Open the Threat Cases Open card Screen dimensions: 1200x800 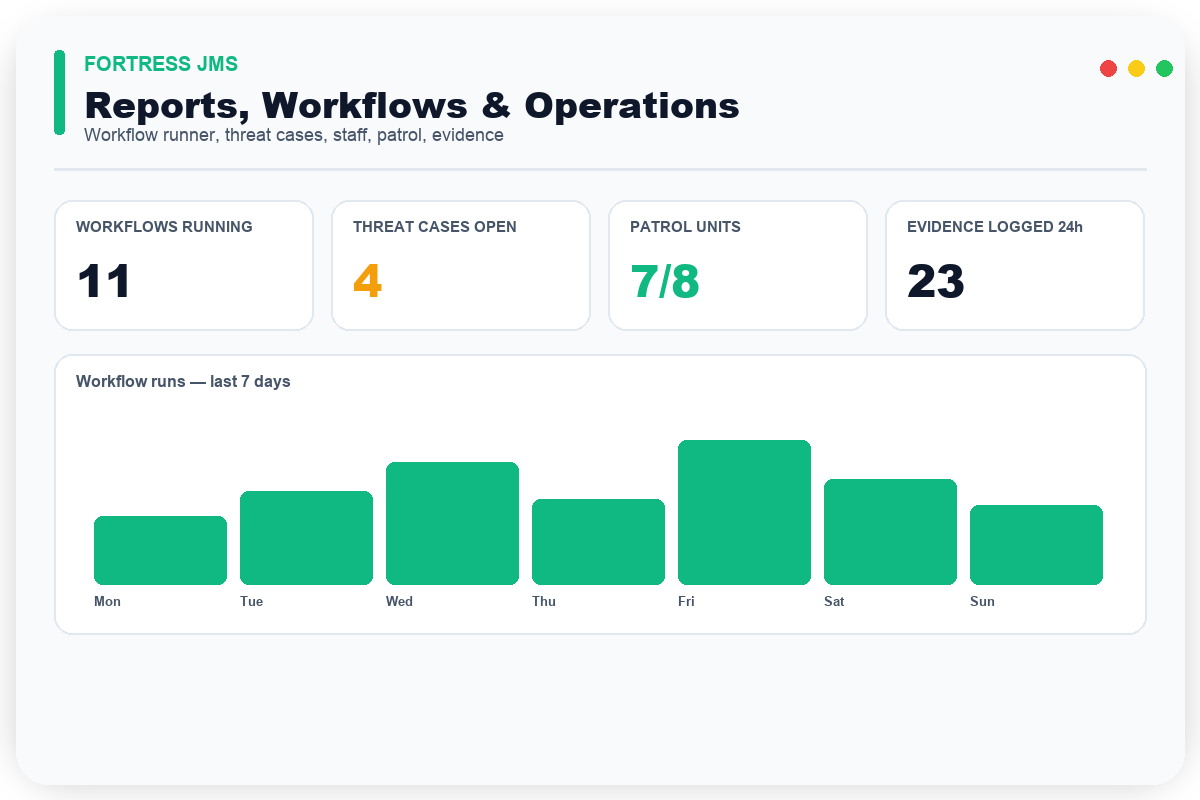click(x=461, y=265)
